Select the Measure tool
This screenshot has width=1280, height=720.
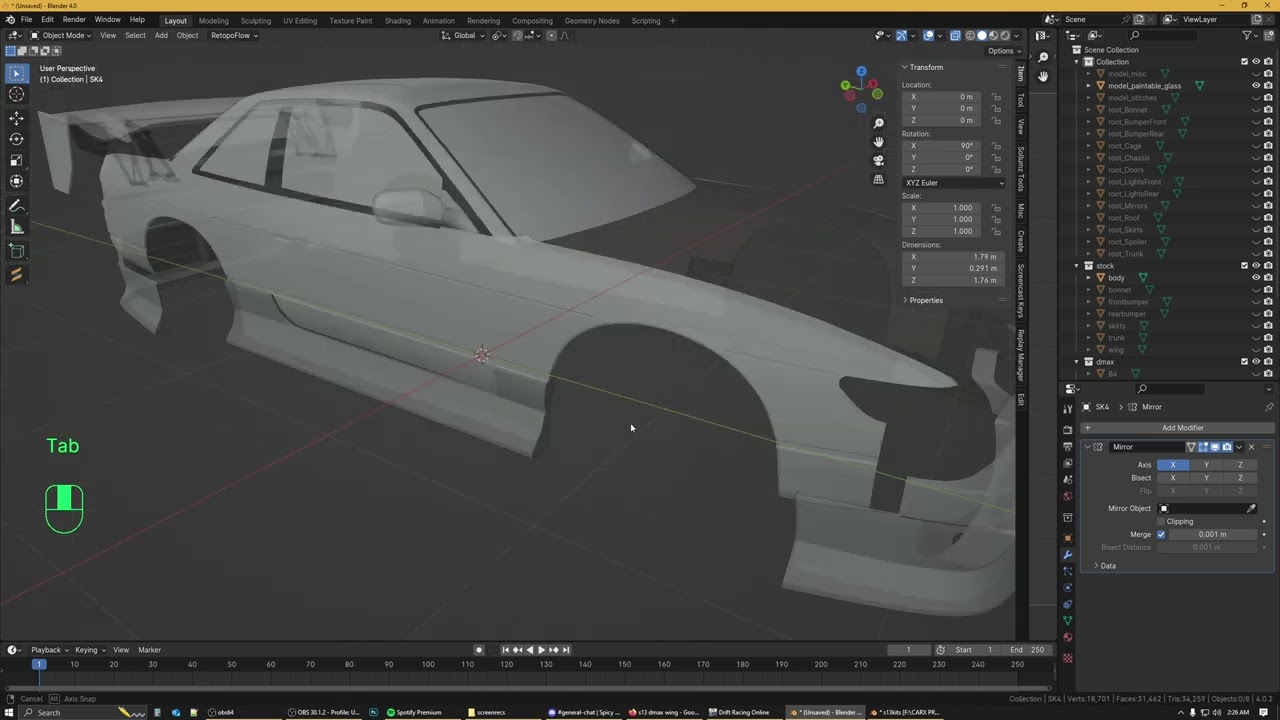pos(16,228)
